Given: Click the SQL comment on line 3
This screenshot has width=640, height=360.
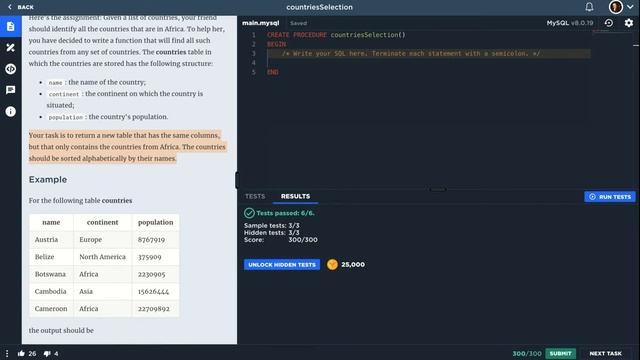Looking at the screenshot, I should (x=411, y=53).
